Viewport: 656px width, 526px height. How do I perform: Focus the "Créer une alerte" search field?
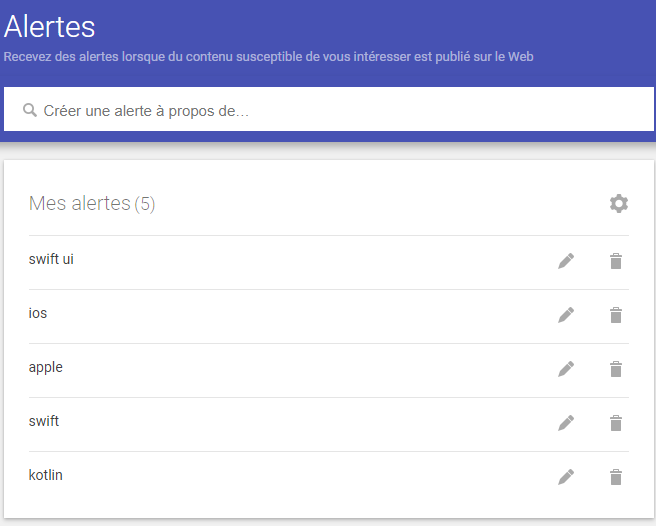click(300, 110)
